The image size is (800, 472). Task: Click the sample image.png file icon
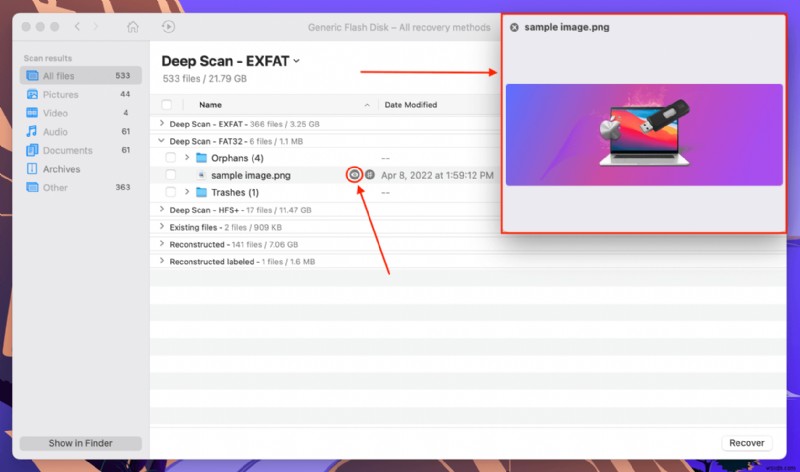pyautogui.click(x=202, y=175)
